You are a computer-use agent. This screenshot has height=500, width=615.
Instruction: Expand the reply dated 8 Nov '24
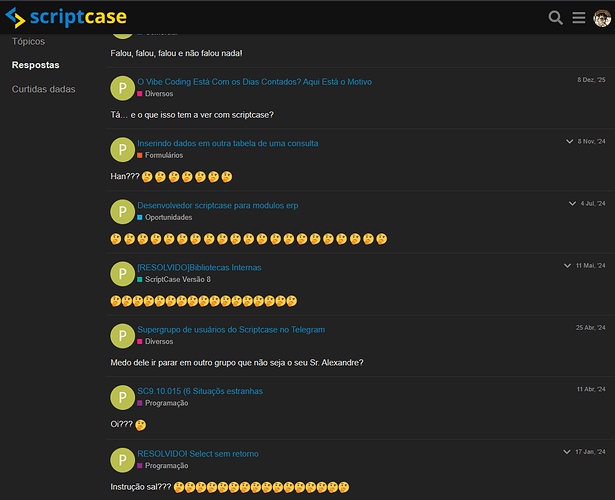[569, 142]
